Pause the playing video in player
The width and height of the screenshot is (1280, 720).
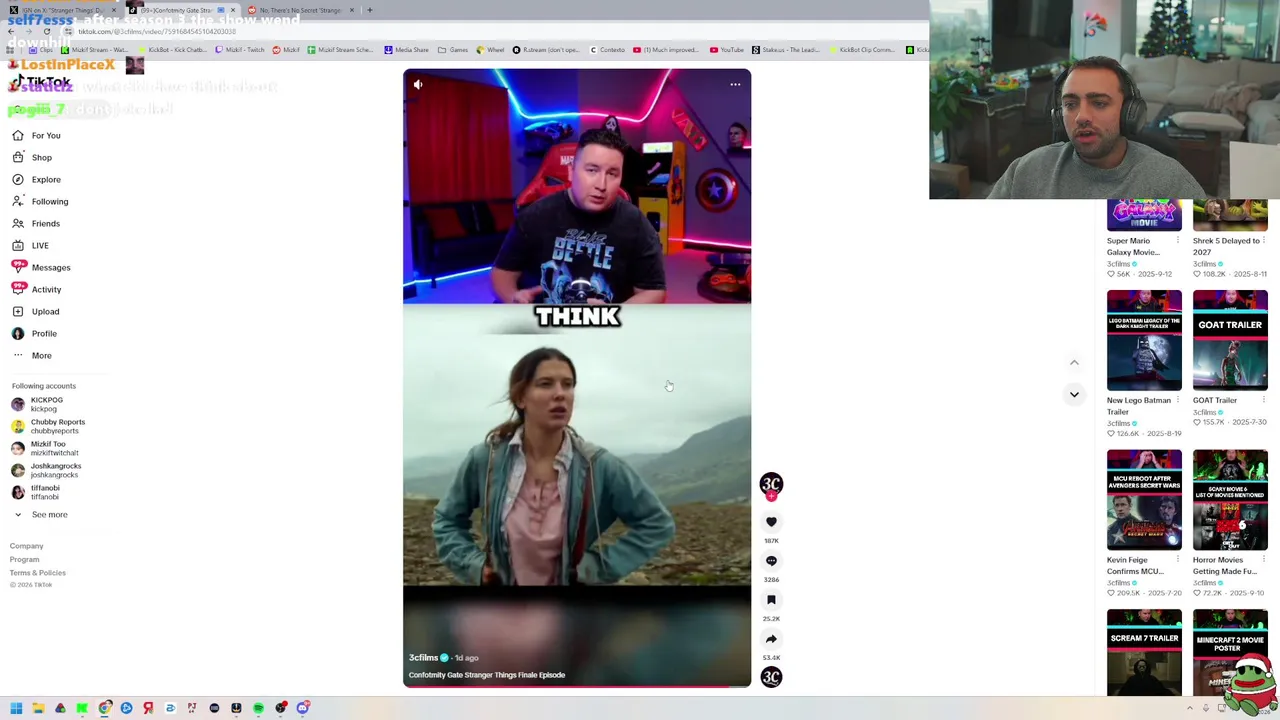577,378
